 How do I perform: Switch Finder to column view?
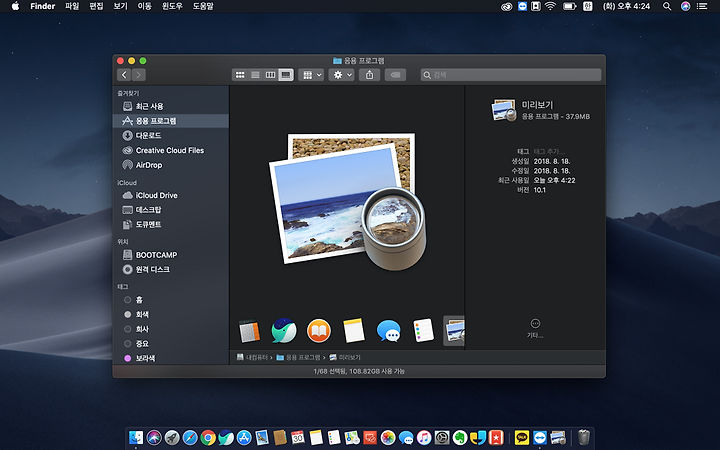pos(270,75)
